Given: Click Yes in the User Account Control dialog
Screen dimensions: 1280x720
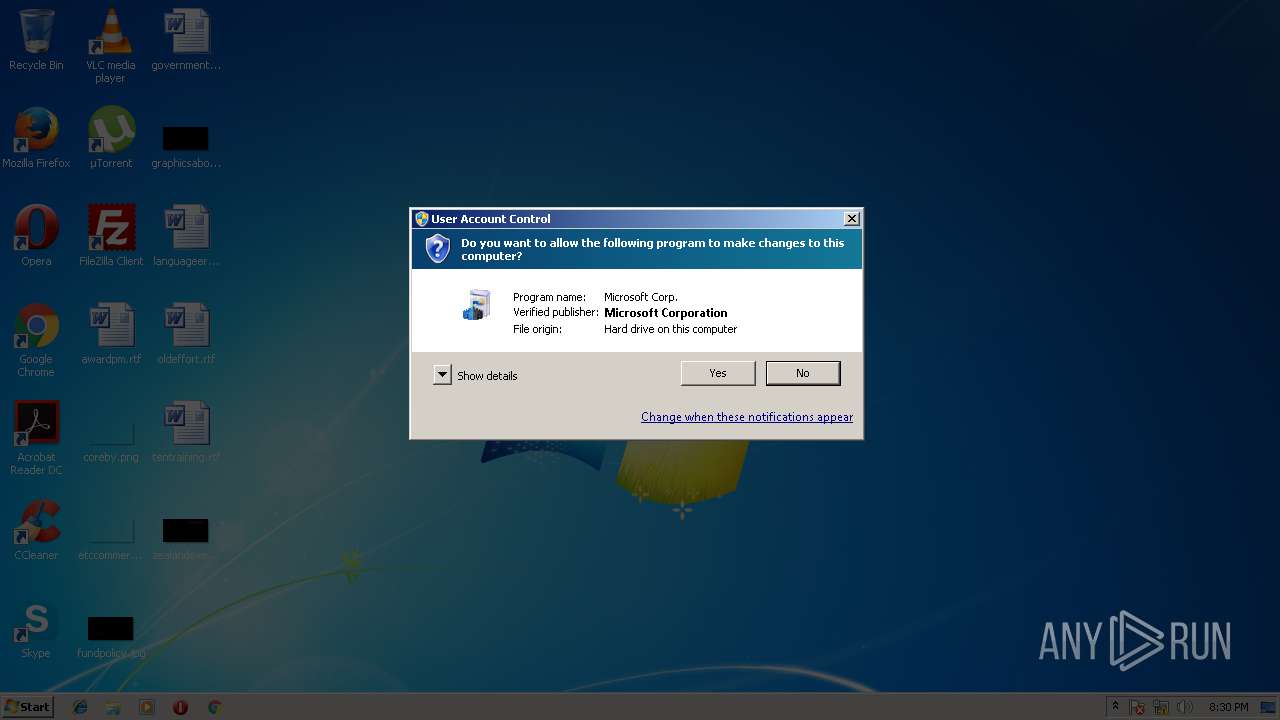Looking at the screenshot, I should [x=718, y=373].
